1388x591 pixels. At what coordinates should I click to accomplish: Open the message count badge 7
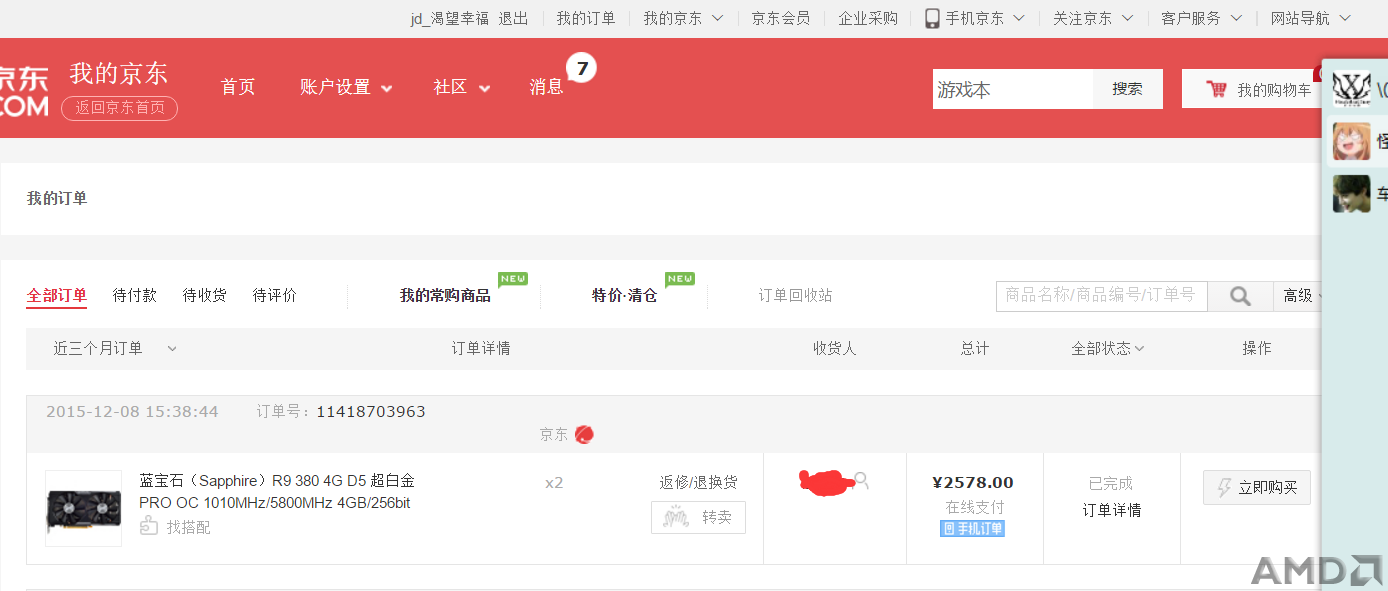point(581,68)
